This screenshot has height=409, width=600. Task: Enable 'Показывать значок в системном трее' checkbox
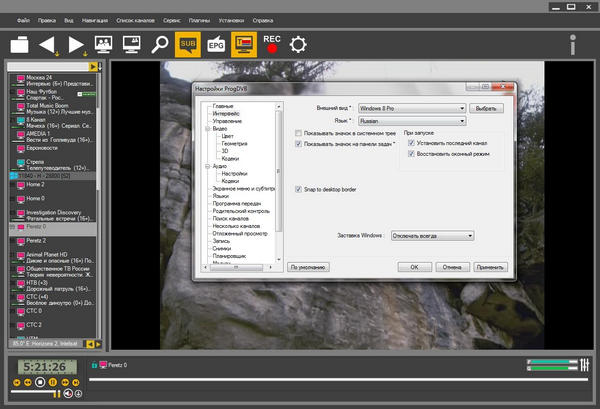point(298,133)
